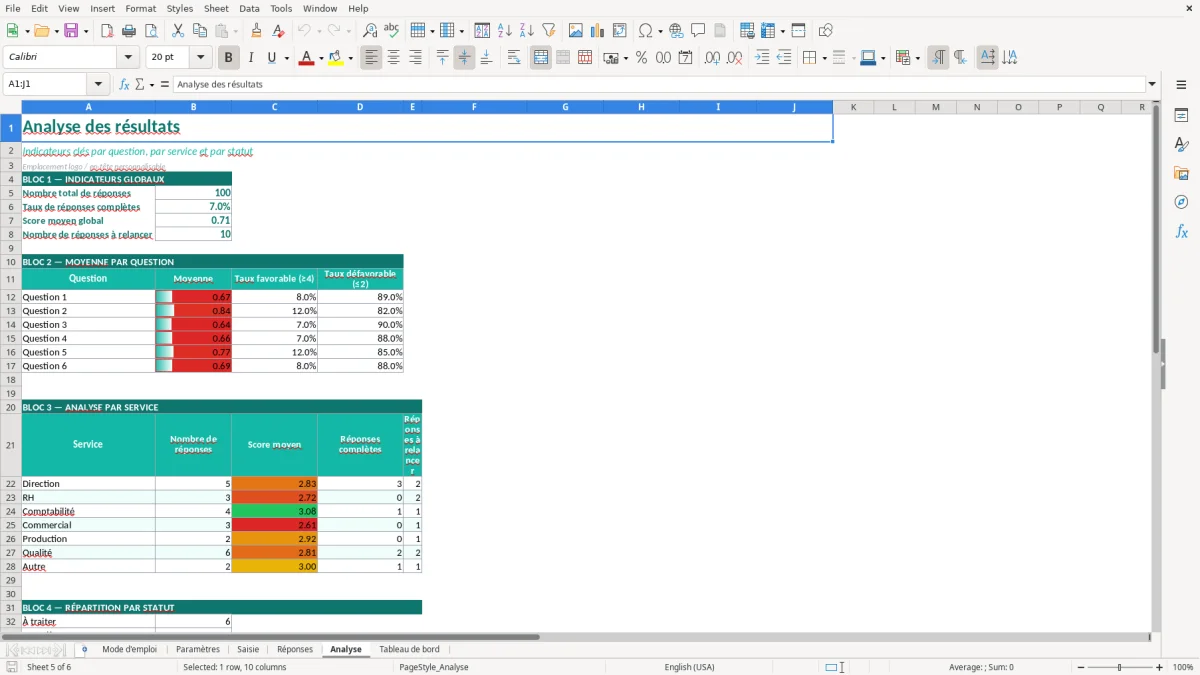This screenshot has width=1200, height=675.
Task: Toggle Center Vertically alignment
Action: point(464,58)
